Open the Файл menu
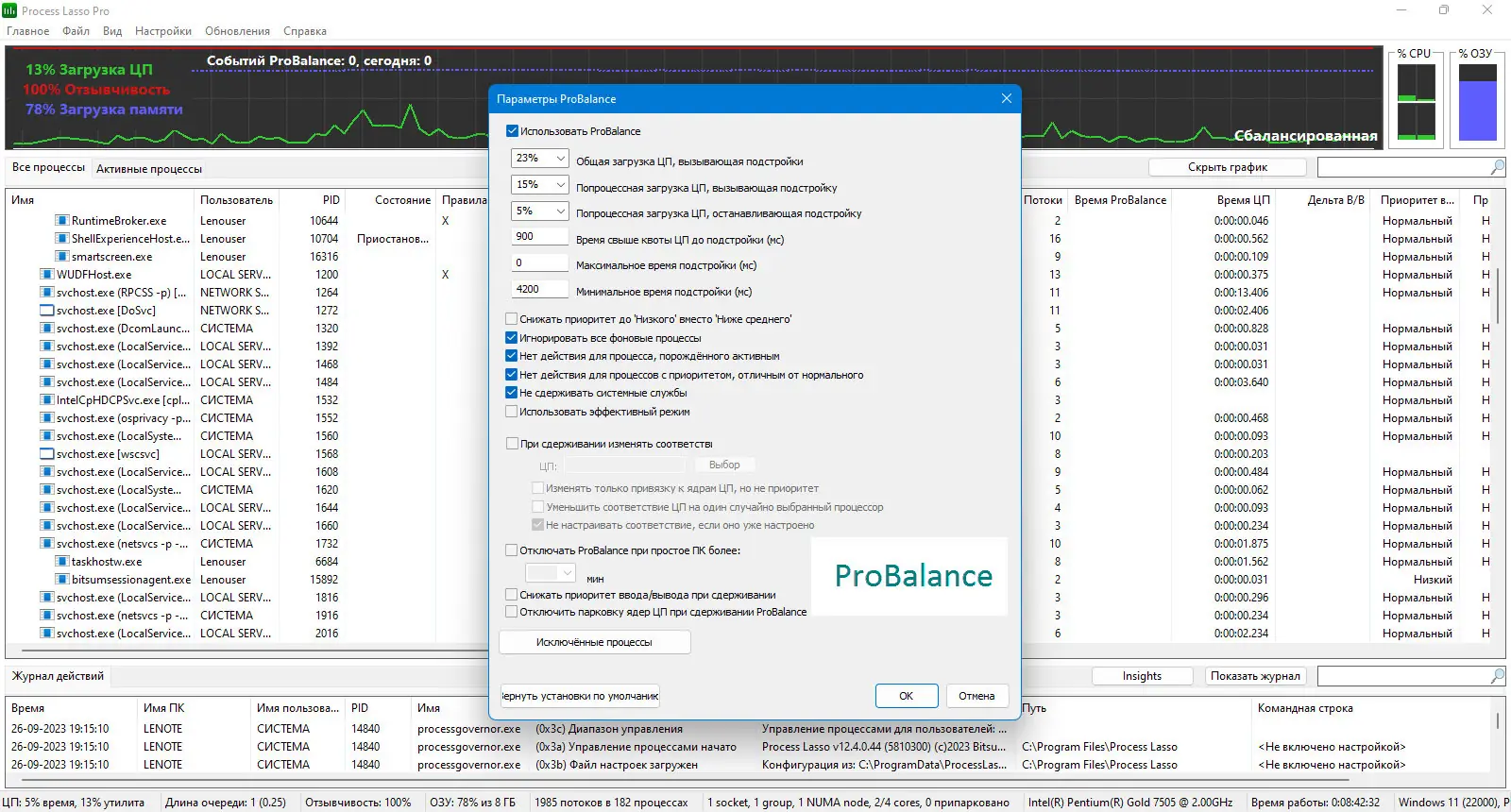 [x=76, y=31]
